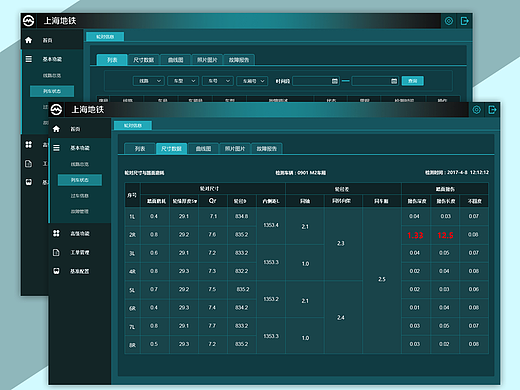Click the 查询 query button in back window
The image size is (520, 390).
[x=413, y=81]
